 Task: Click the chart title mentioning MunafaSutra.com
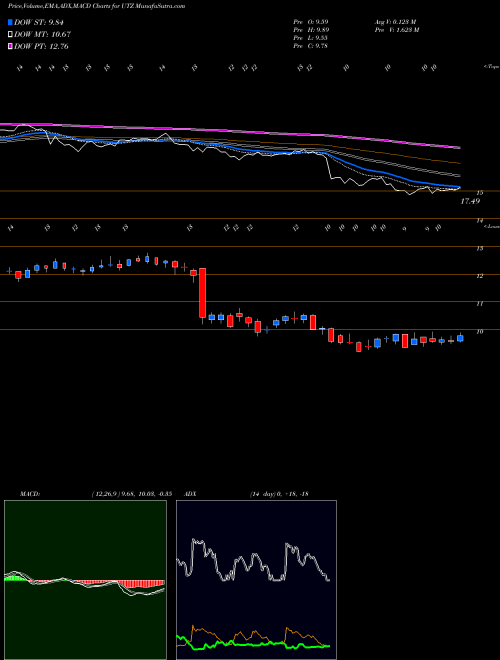96,6
